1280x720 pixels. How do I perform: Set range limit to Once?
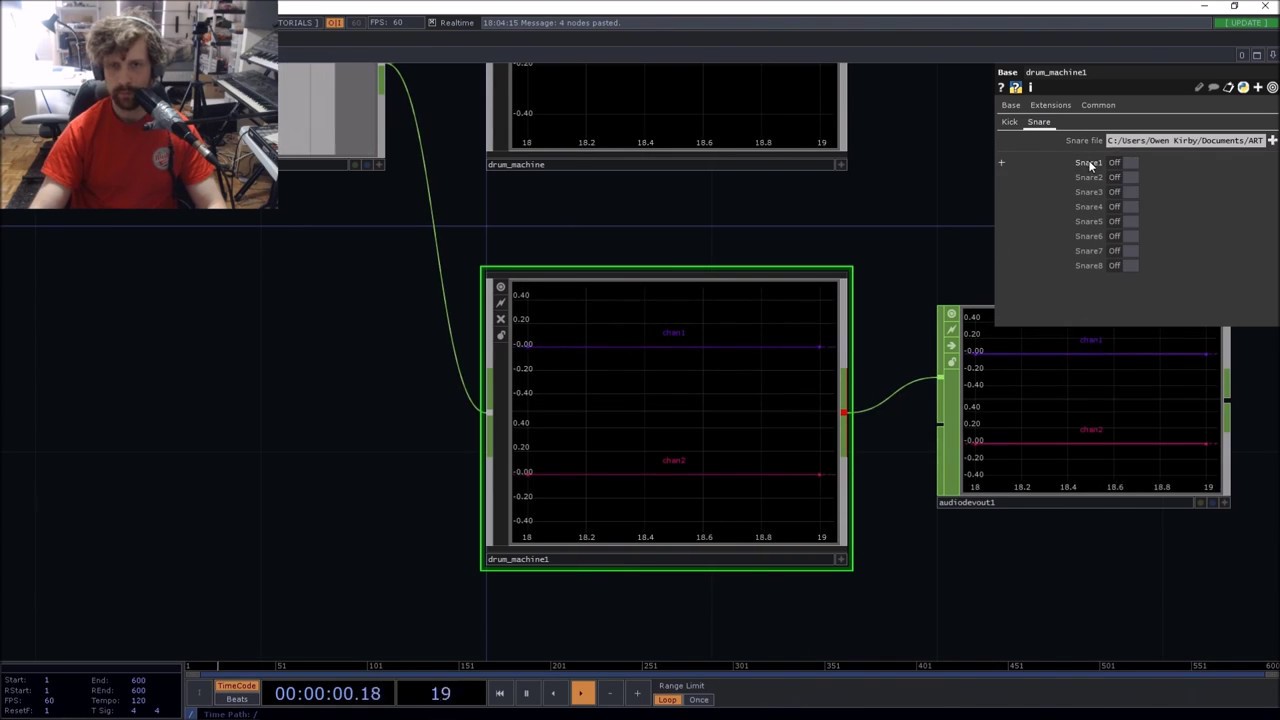(x=699, y=700)
